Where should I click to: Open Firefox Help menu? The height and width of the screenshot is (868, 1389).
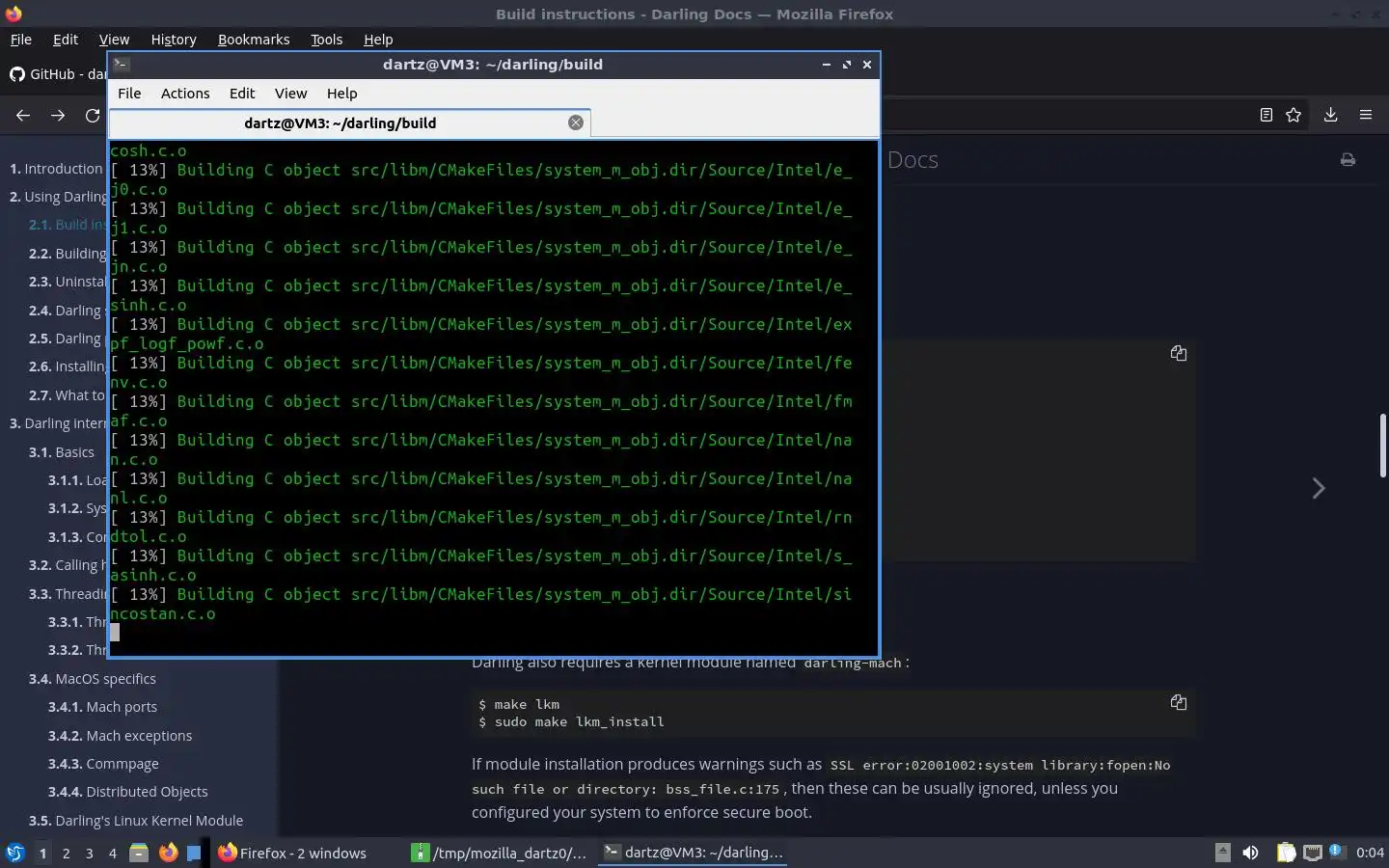[x=378, y=40]
